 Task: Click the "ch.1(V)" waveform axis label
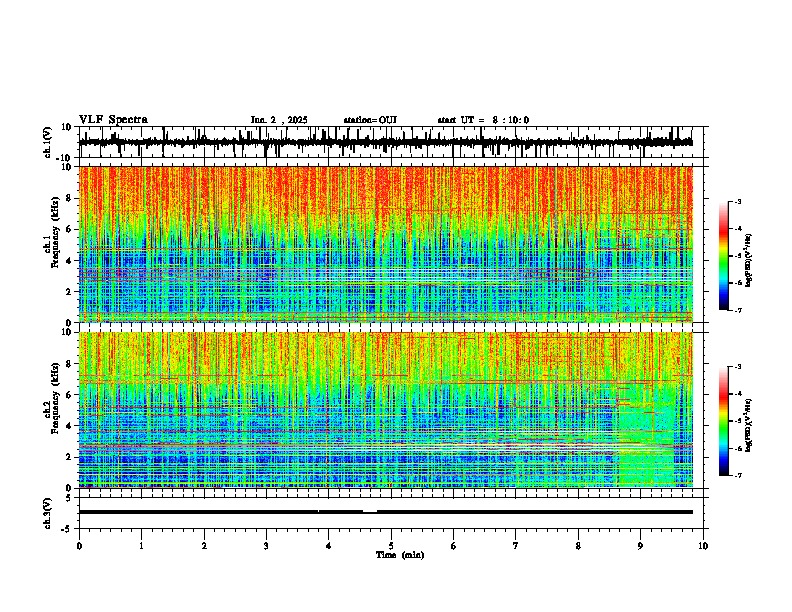[x=48, y=142]
